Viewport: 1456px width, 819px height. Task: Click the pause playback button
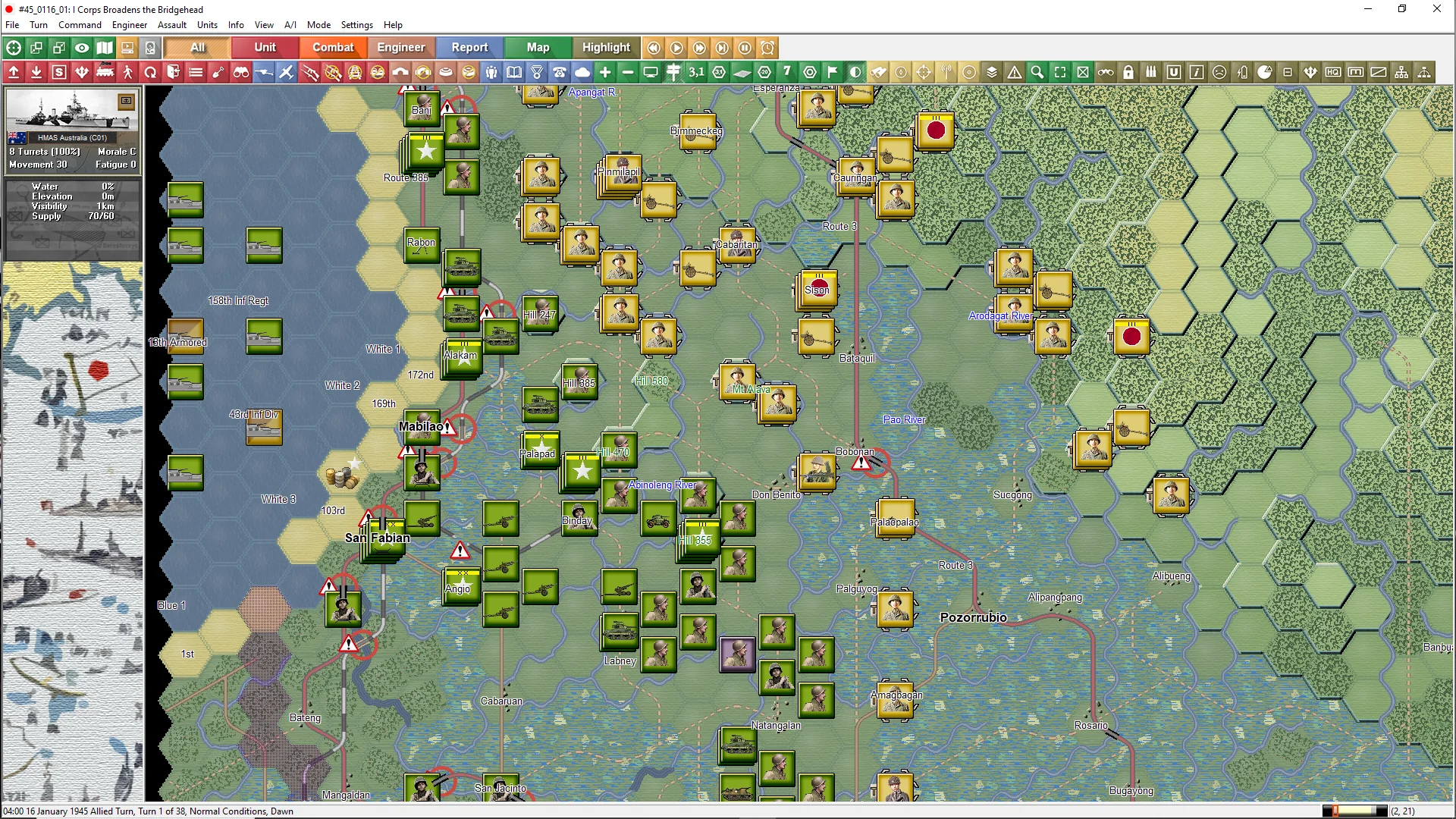tap(745, 48)
